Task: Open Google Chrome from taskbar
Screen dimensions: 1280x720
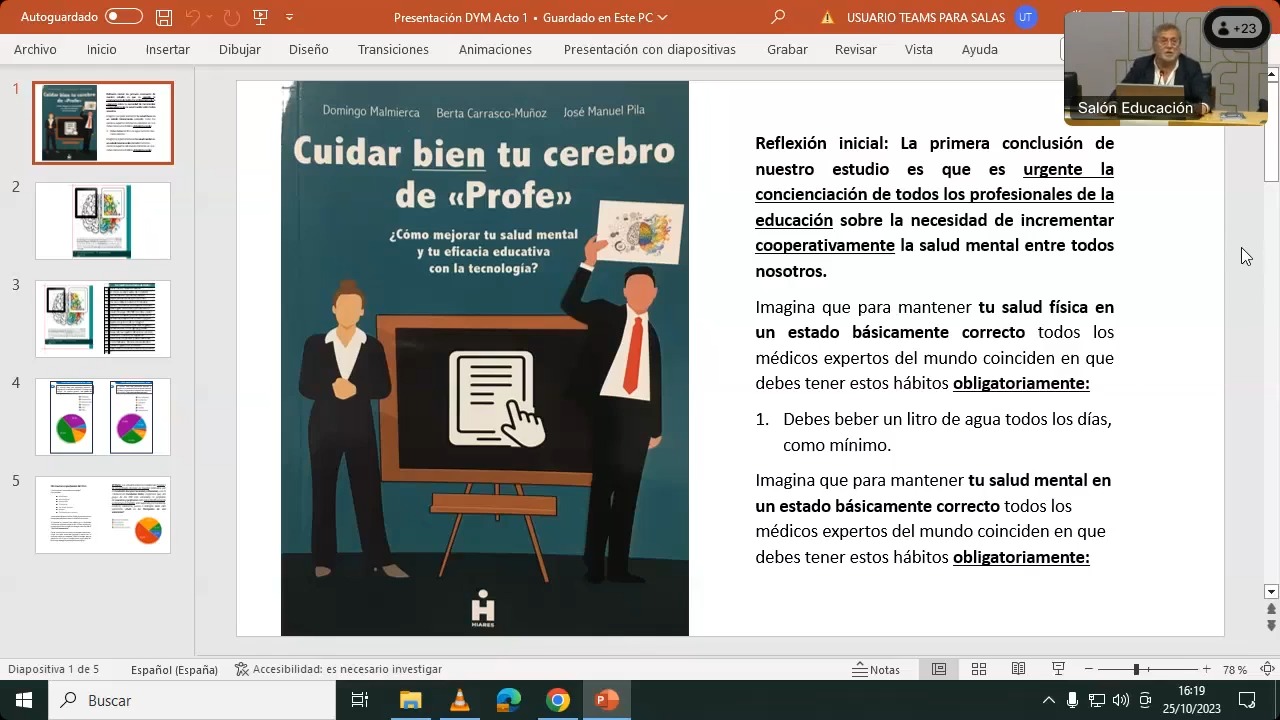Action: pyautogui.click(x=557, y=700)
